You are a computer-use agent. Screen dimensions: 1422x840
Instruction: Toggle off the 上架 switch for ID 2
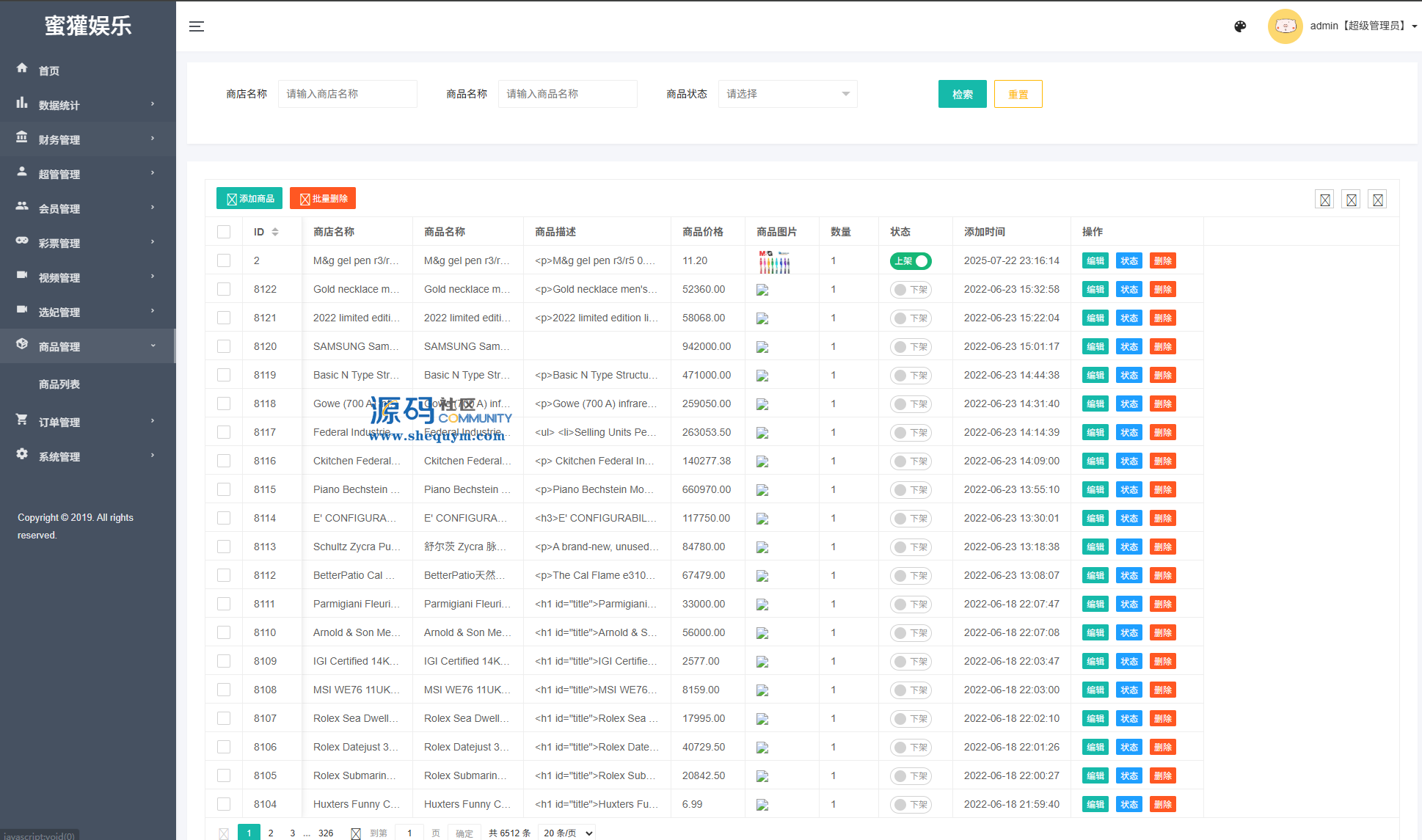[x=911, y=261]
